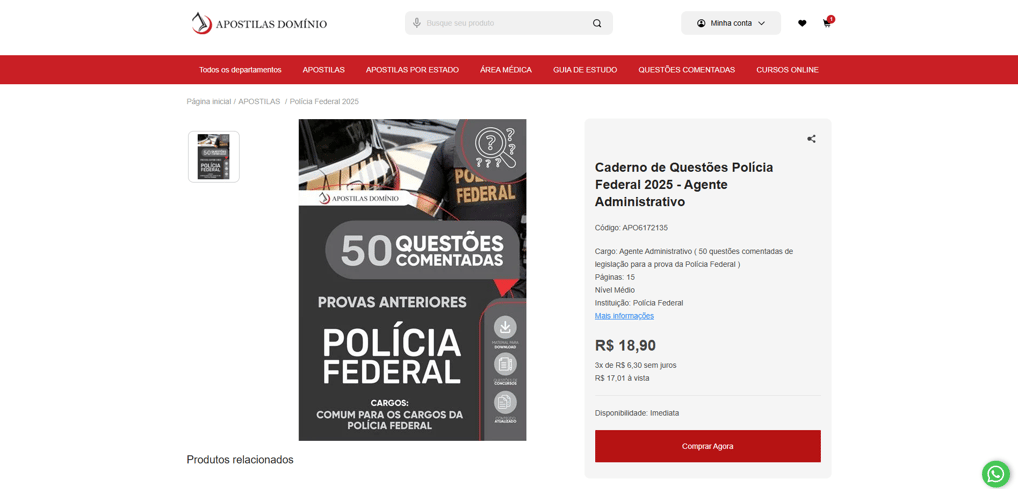Open the favorites heart icon
1018x489 pixels.
[802, 23]
